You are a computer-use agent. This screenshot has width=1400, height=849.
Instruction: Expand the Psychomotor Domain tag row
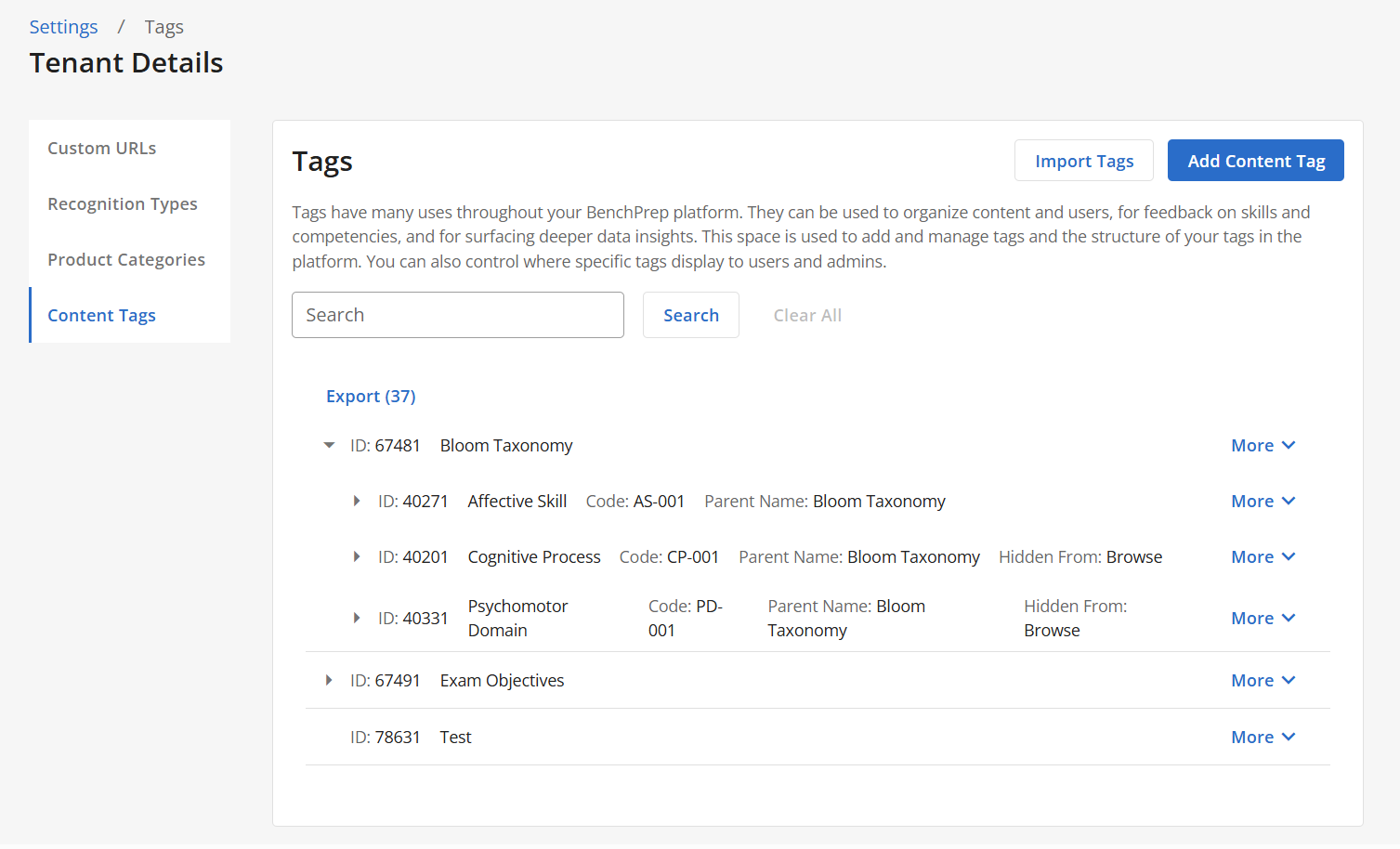[x=357, y=619]
